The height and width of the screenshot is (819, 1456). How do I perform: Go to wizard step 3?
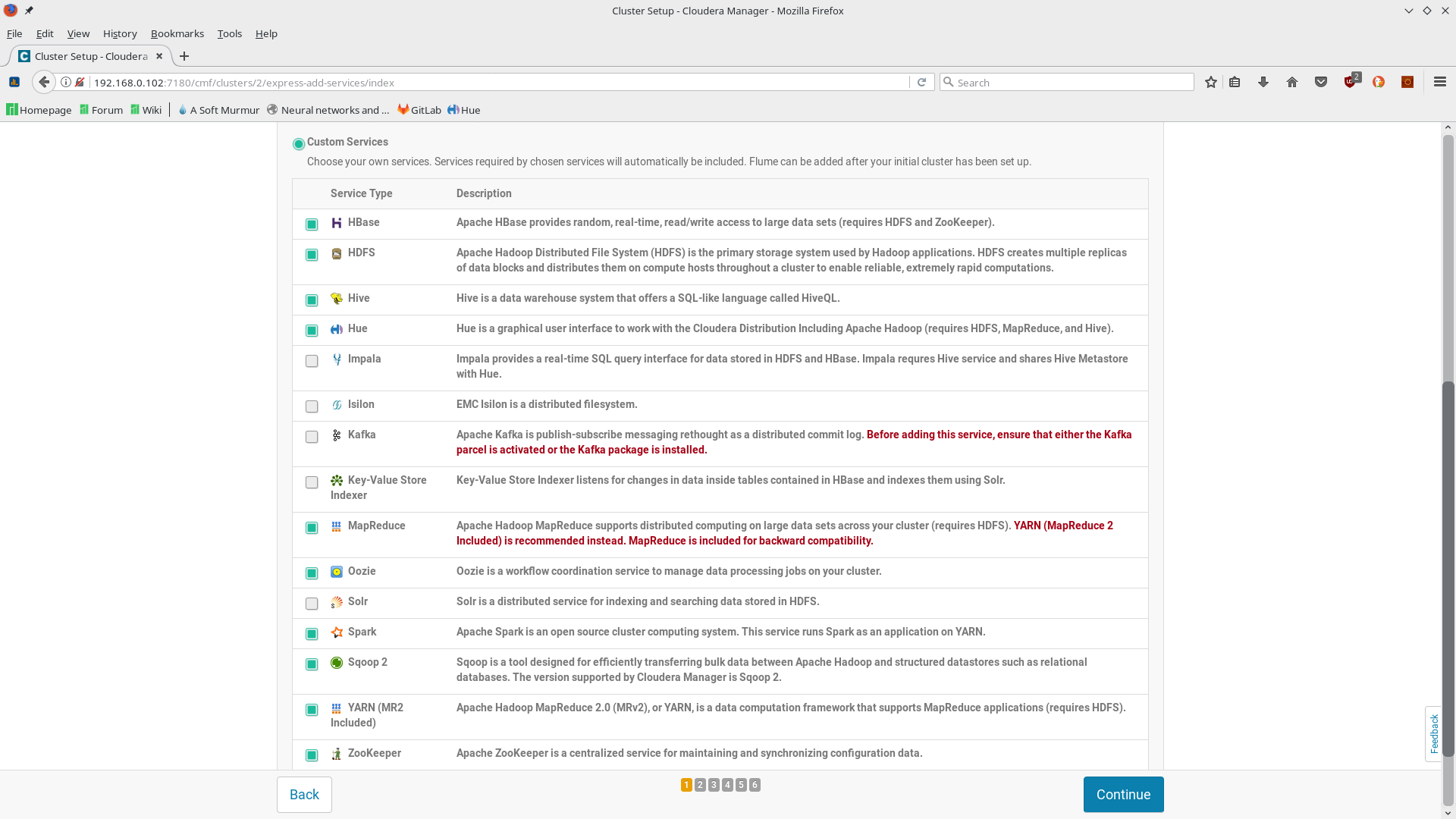click(x=714, y=785)
